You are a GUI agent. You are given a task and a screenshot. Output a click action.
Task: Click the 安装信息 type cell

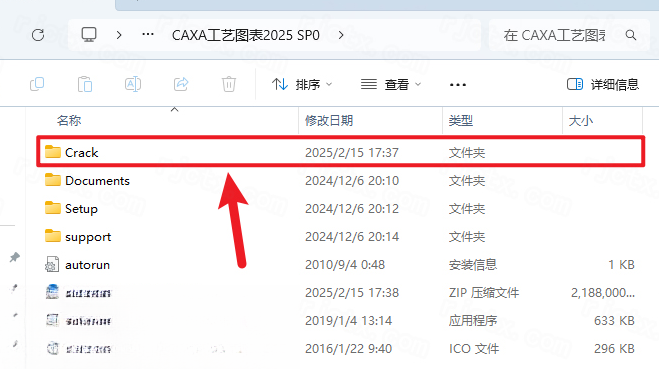click(473, 265)
